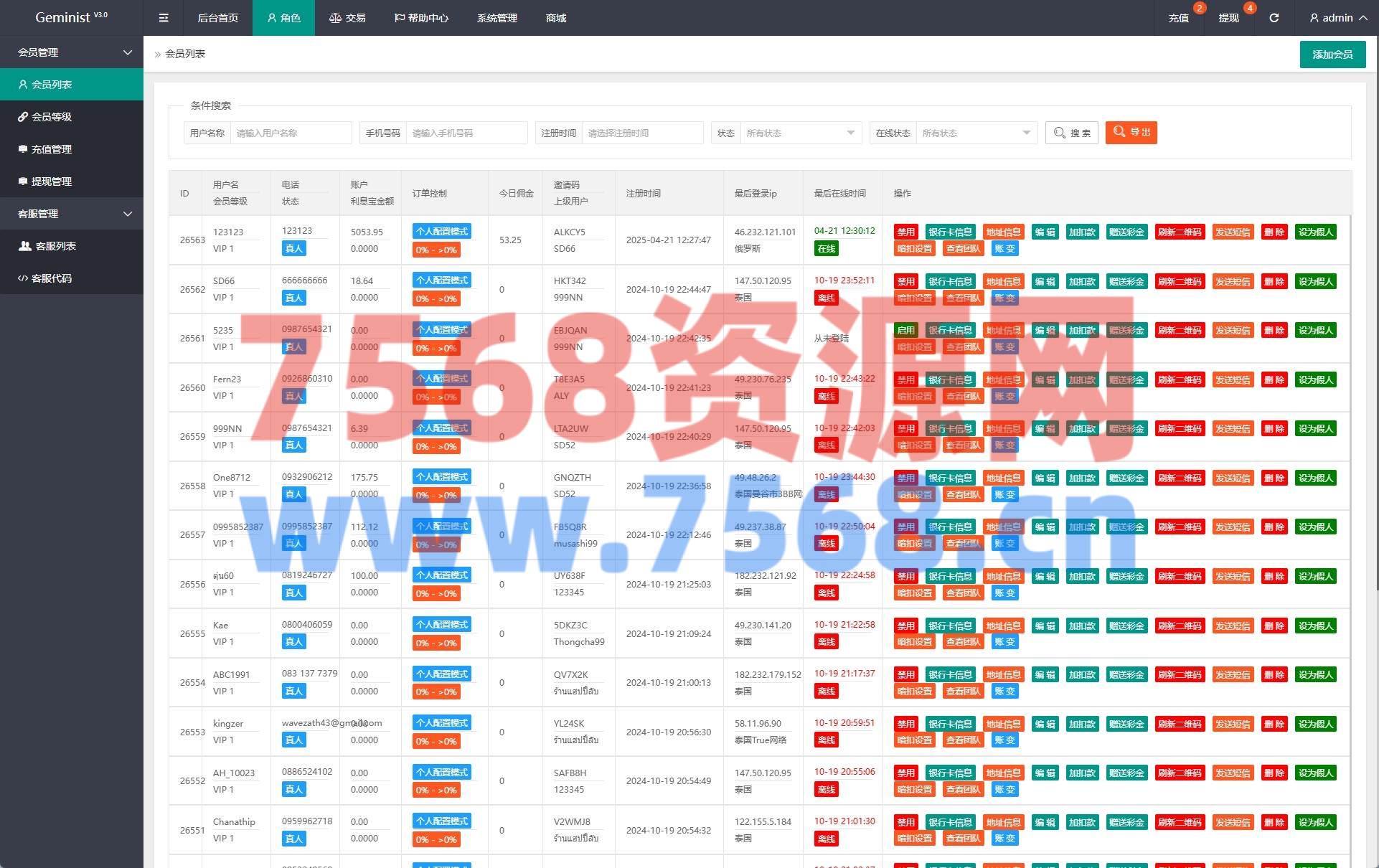Click 设为假人 for user SD66
This screenshot has height=868, width=1379.
tap(1315, 281)
